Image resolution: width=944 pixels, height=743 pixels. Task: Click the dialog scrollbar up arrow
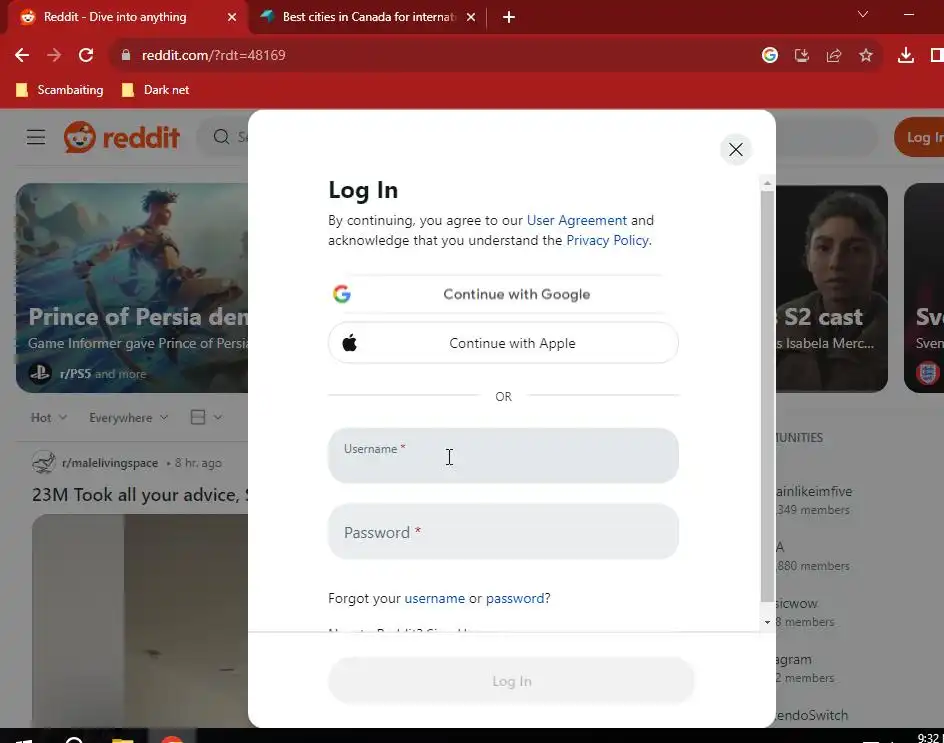click(x=767, y=182)
